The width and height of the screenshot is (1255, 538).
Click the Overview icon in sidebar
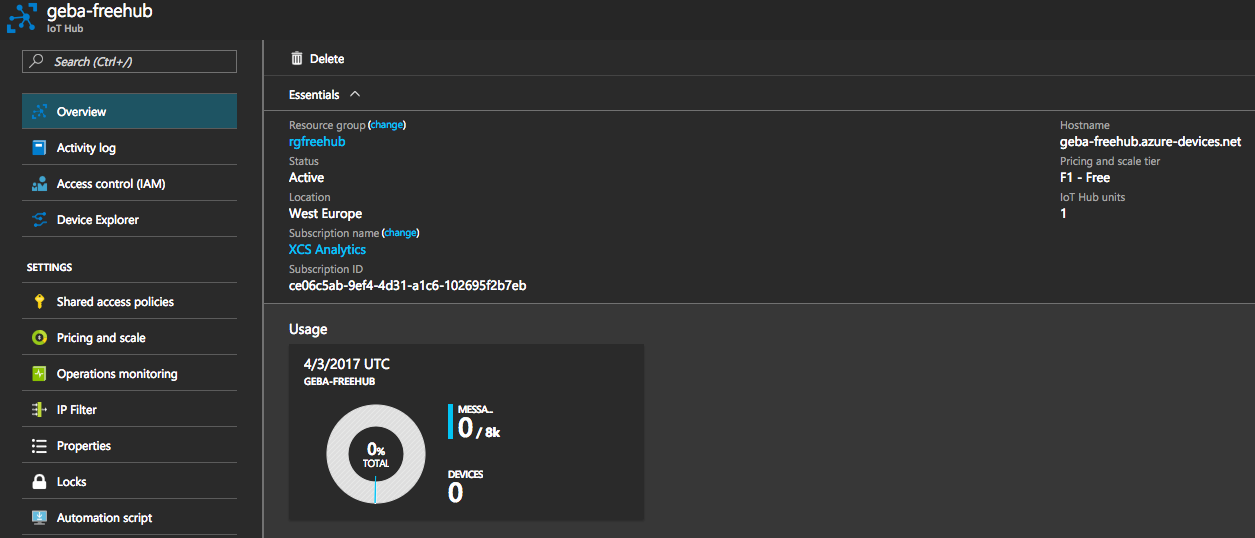point(40,112)
